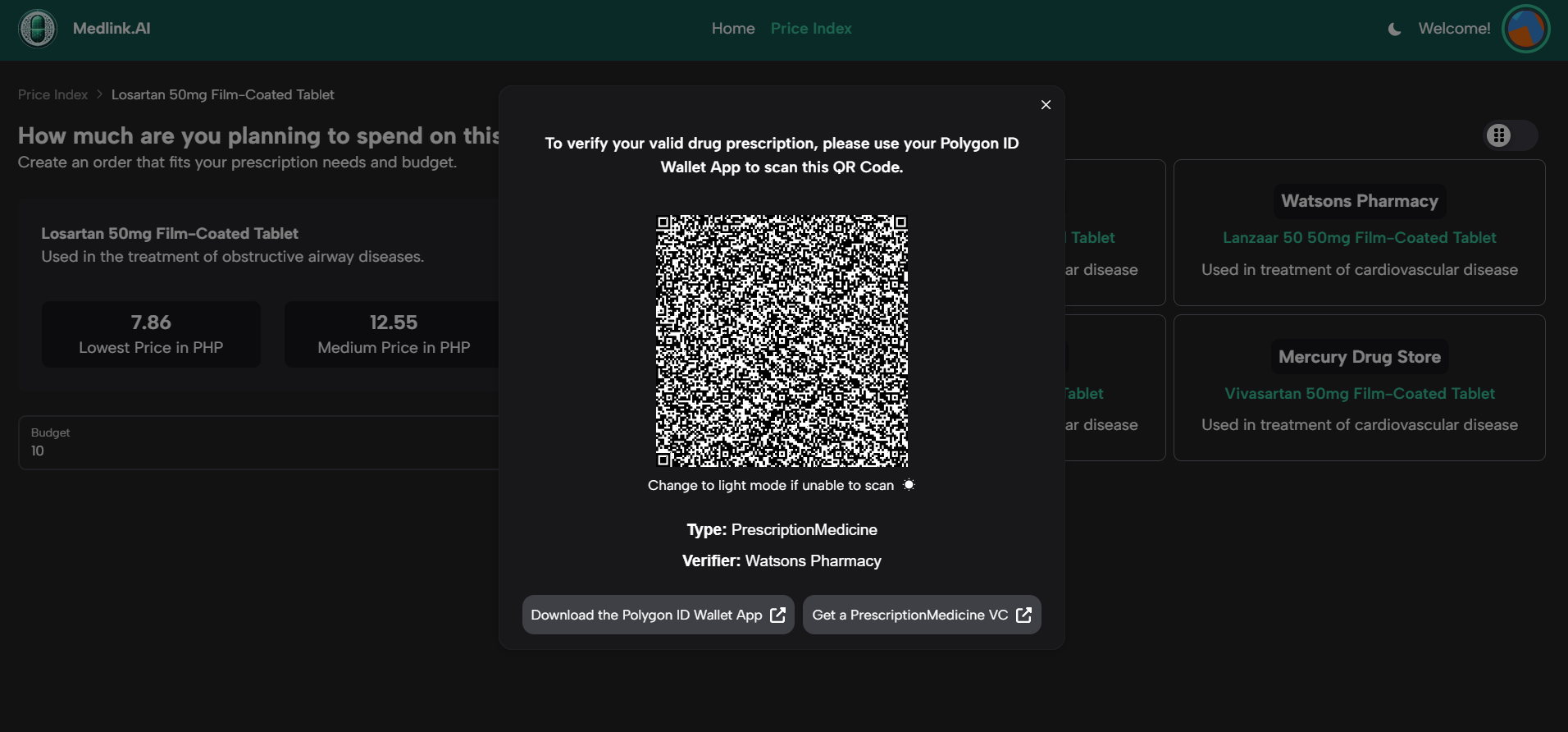
Task: Open the user avatar next to Welcome
Action: [1525, 29]
